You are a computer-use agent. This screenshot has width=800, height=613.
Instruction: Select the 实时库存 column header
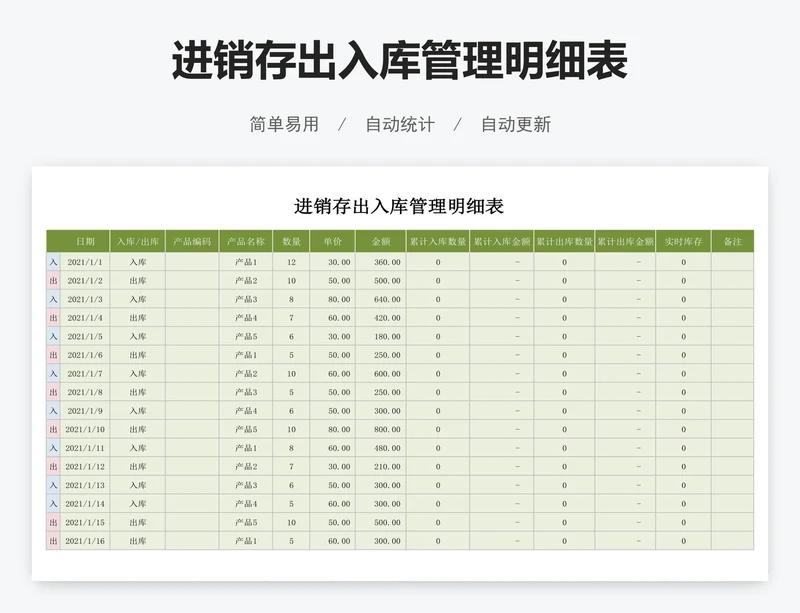[683, 241]
